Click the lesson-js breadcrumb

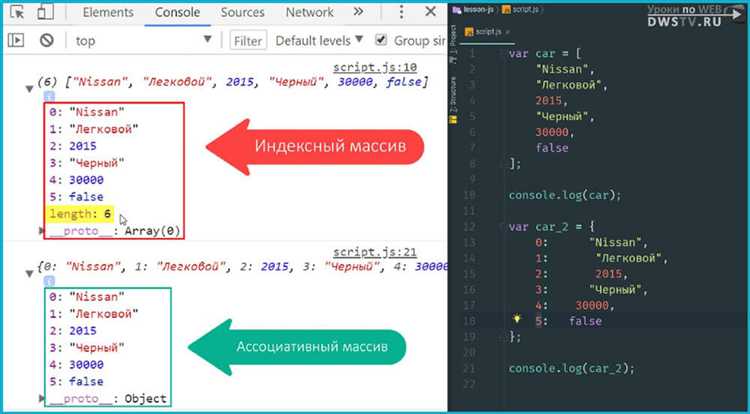pyautogui.click(x=478, y=10)
